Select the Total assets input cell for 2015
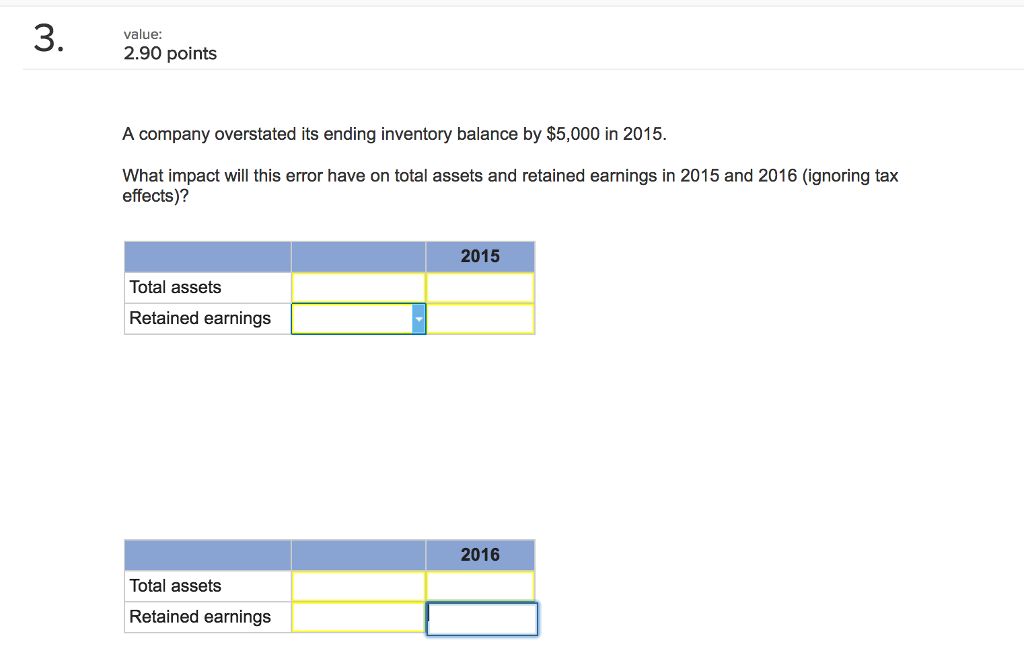Viewport: 1024px width, 671px height. pyautogui.click(x=358, y=287)
